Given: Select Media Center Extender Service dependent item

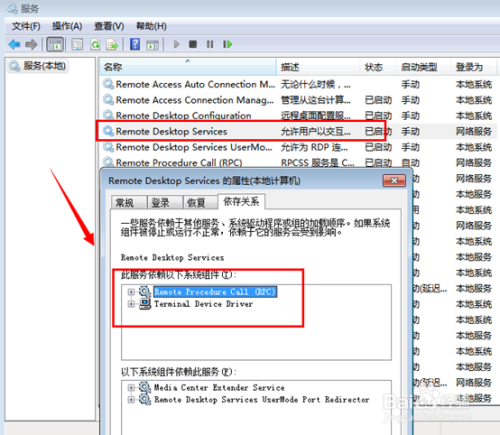Looking at the screenshot, I should (219, 387).
